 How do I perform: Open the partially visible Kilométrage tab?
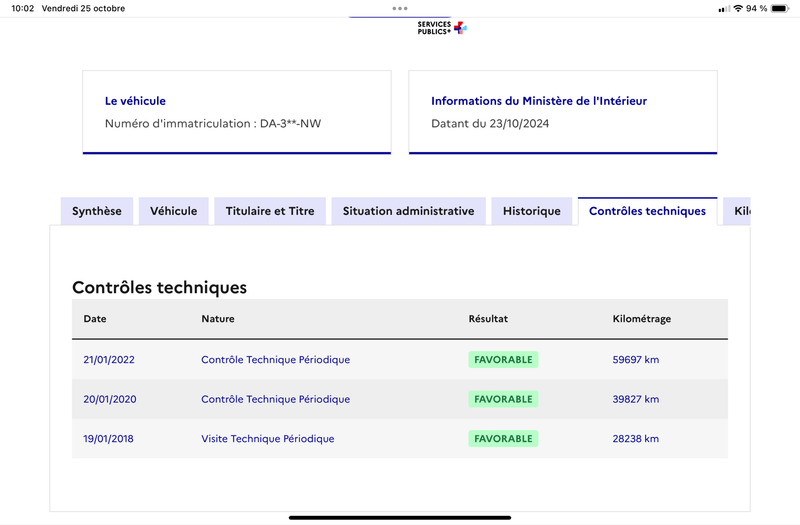coord(737,211)
